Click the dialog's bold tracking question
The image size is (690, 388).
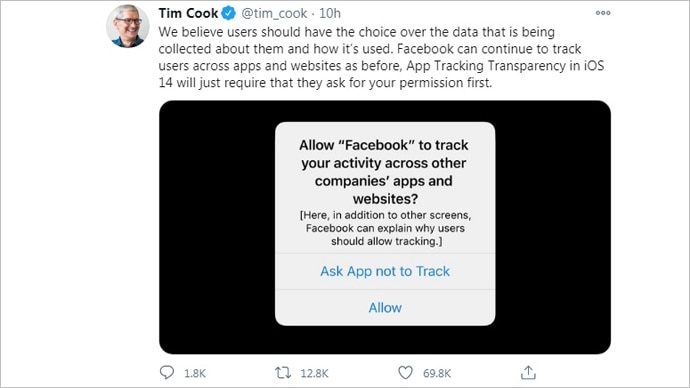coord(384,172)
